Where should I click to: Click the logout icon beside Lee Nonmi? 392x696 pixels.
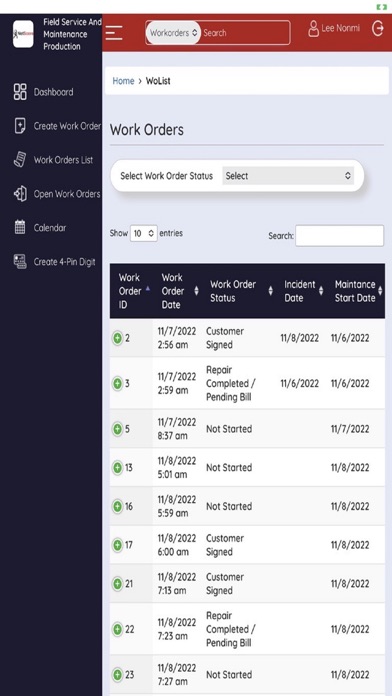[377, 28]
